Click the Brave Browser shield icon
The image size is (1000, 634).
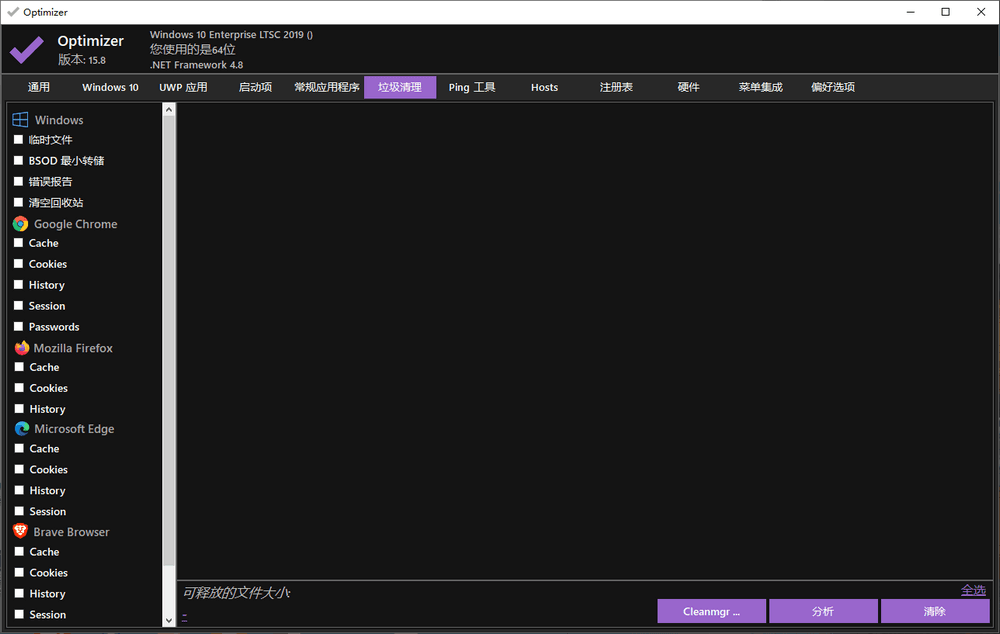(19, 531)
